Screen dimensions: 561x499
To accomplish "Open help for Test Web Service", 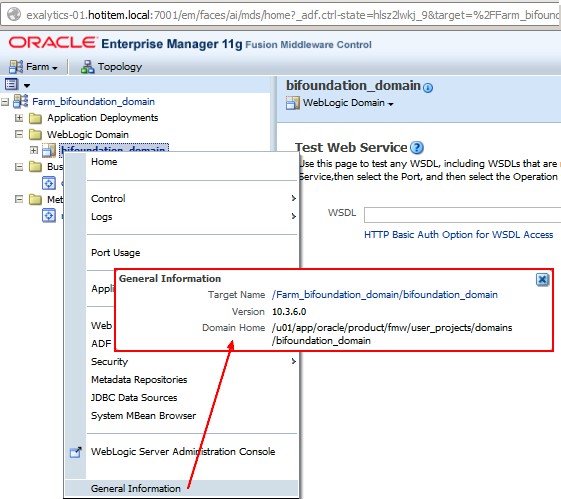I will 417,147.
